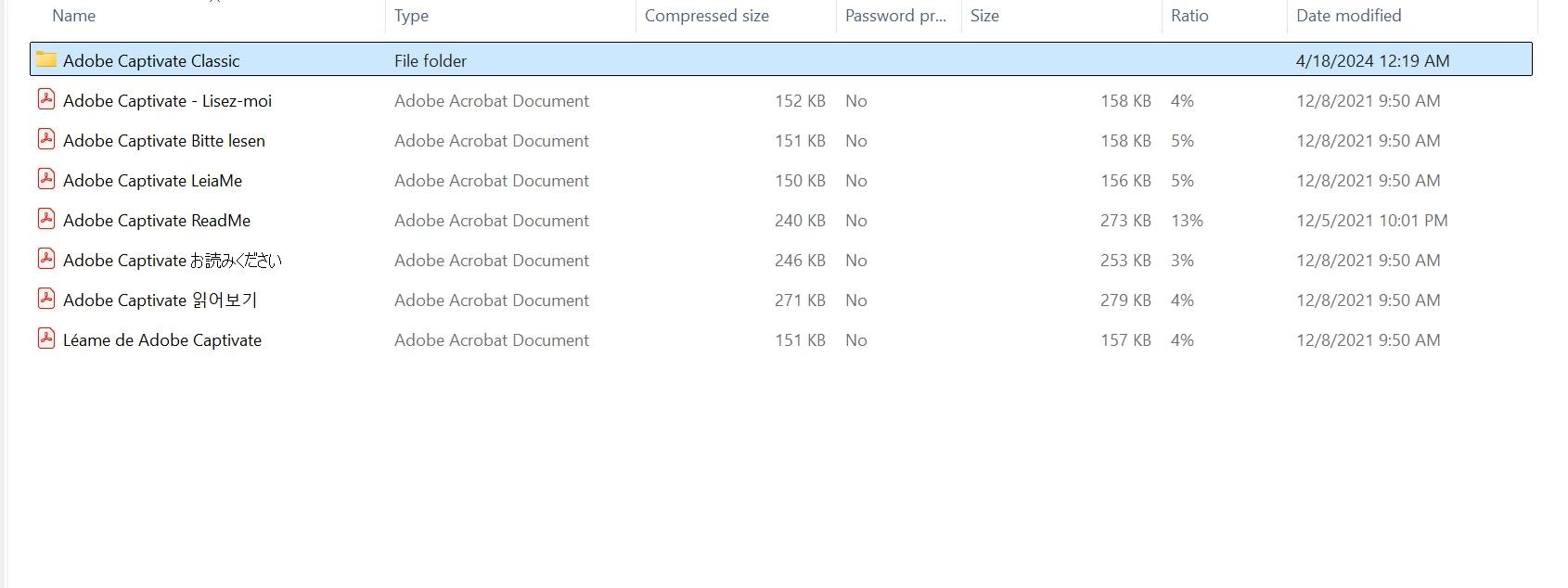This screenshot has width=1568, height=588.
Task: Click the PDF icon for Adobe Captivate LeiaMe
Action: coord(46,179)
